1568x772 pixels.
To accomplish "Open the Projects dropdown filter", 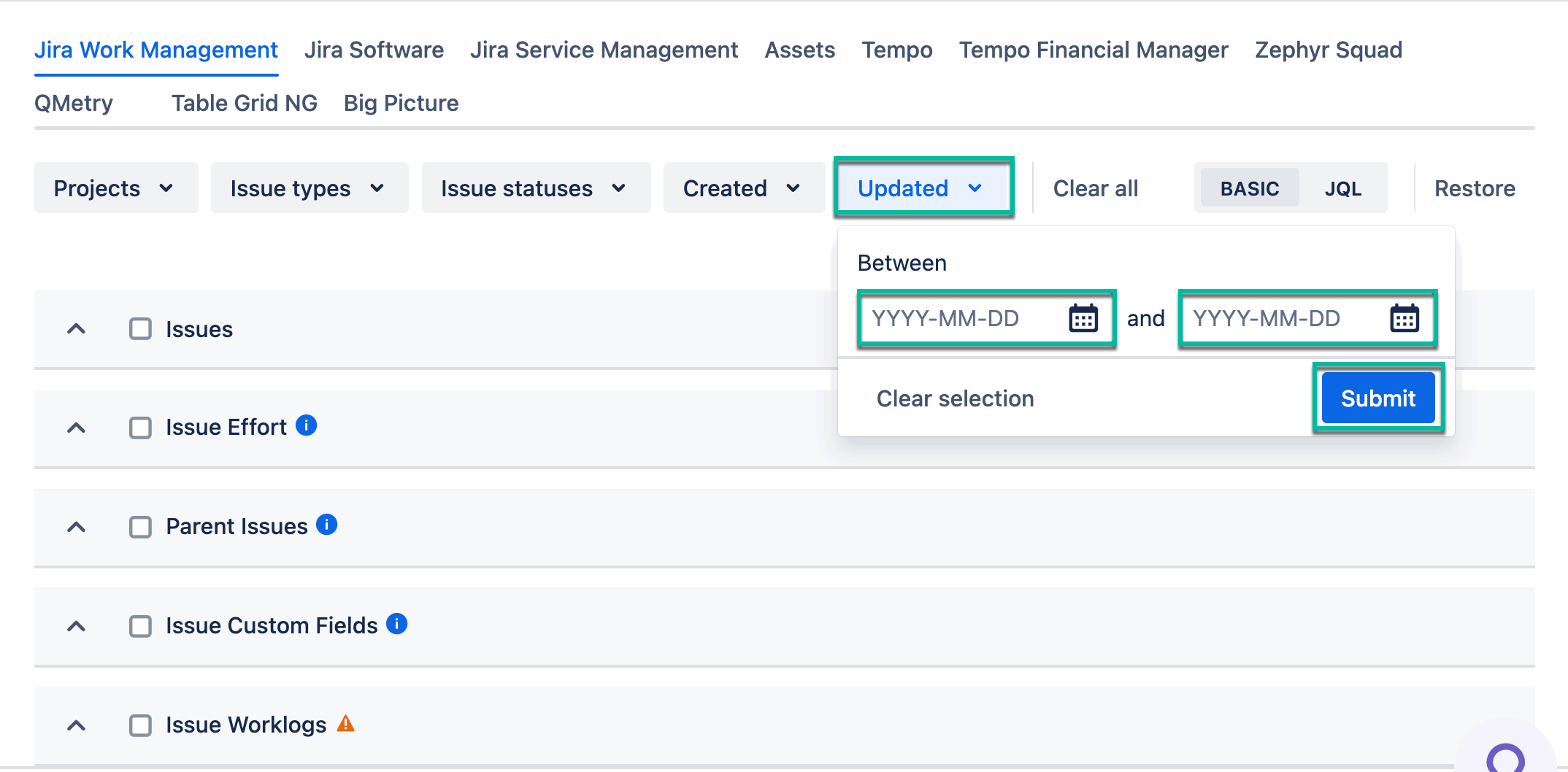I will click(115, 188).
